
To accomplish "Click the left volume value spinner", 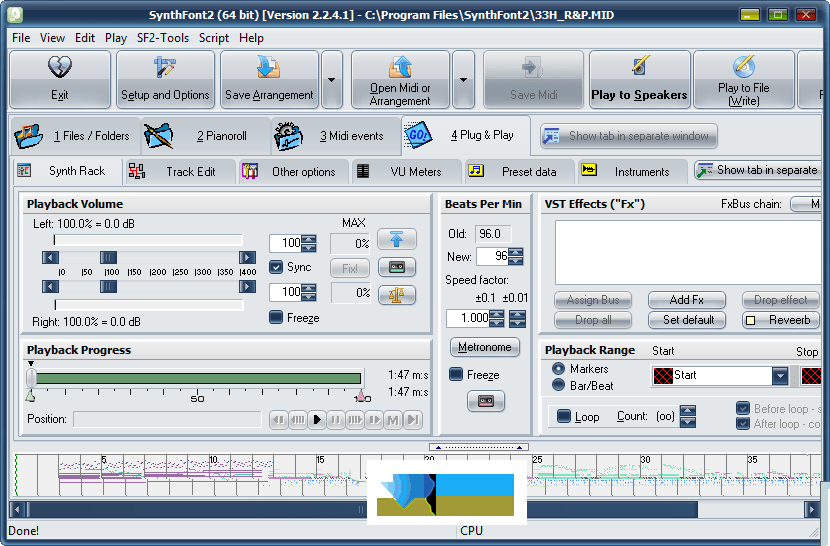I will click(309, 243).
